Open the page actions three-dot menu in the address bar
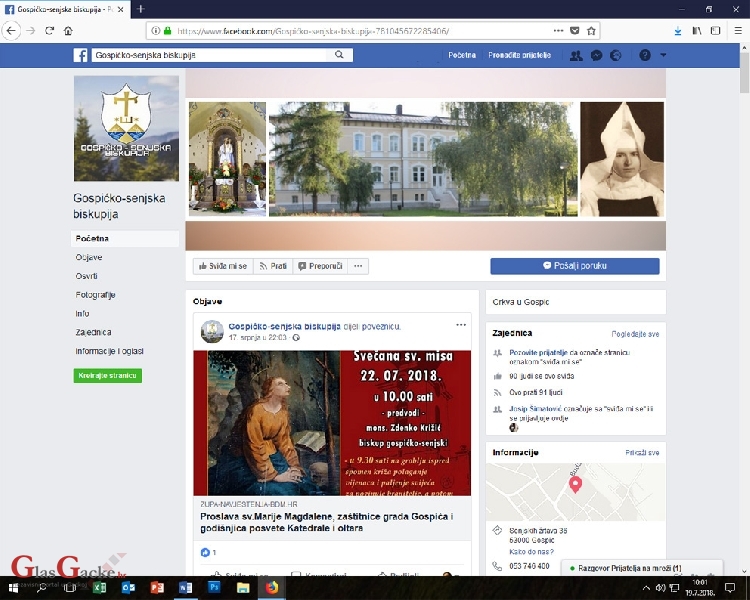 tap(558, 31)
